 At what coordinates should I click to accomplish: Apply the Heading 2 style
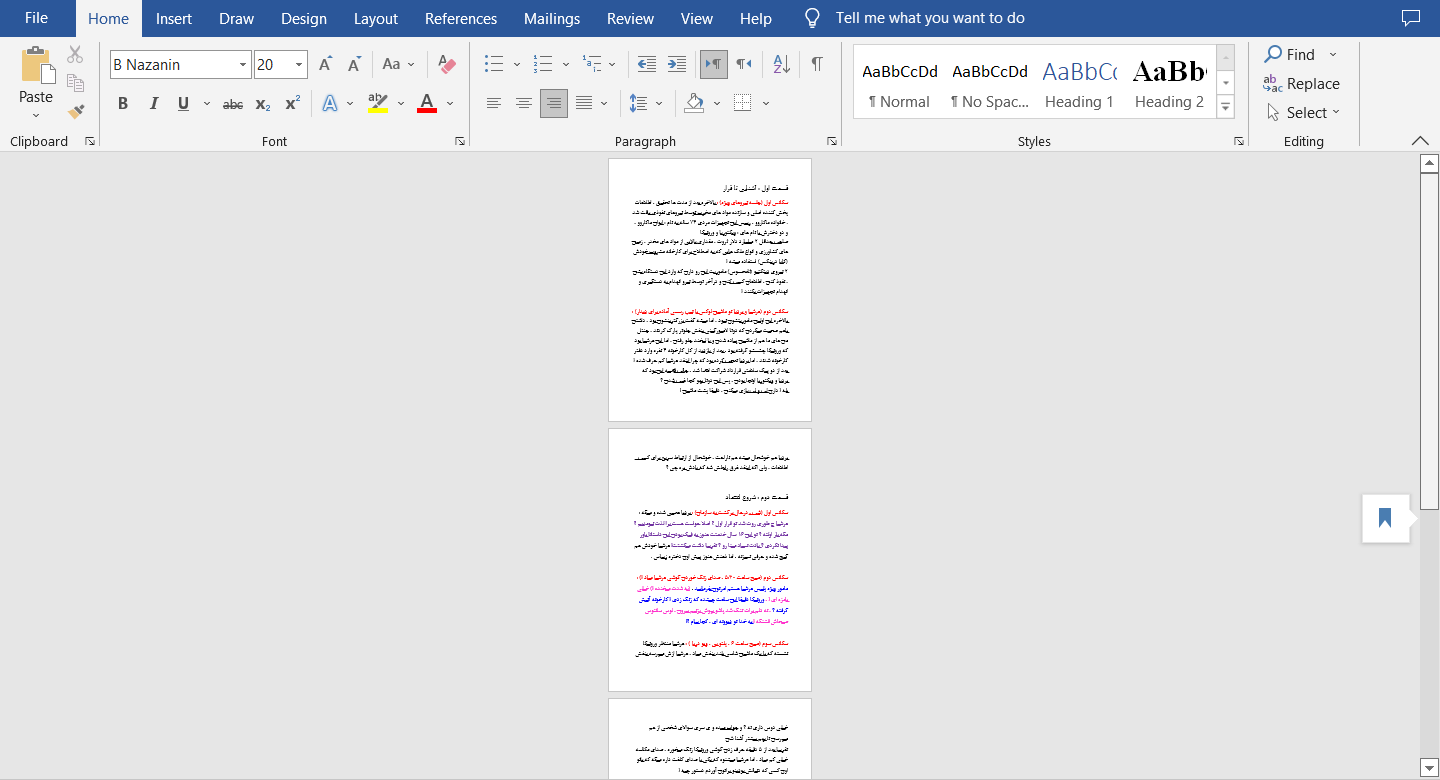coord(1169,84)
